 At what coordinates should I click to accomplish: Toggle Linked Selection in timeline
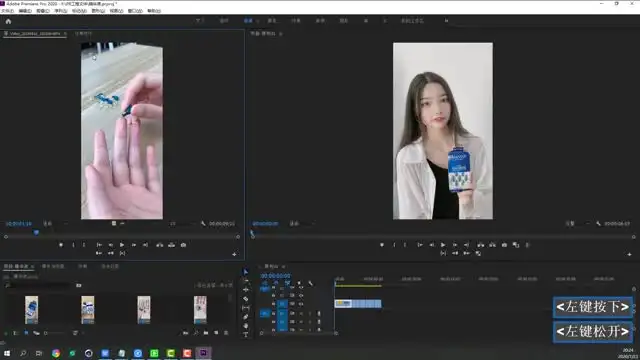(x=287, y=283)
